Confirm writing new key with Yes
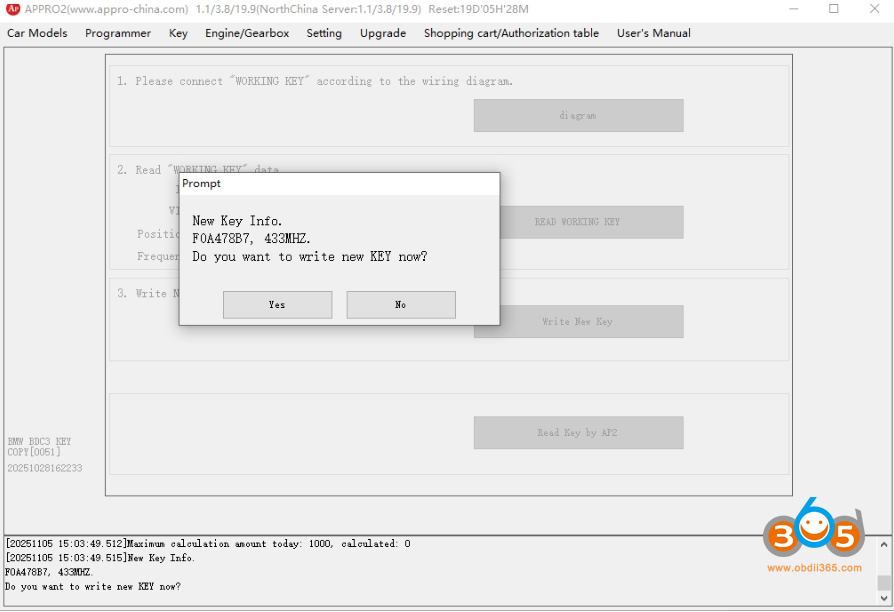This screenshot has height=612, width=894. point(277,305)
